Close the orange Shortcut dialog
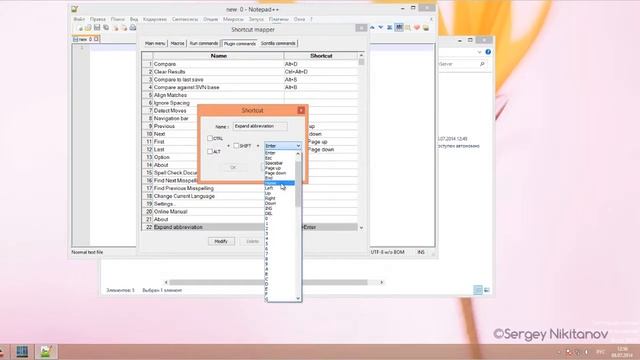640x360 pixels. (301, 110)
